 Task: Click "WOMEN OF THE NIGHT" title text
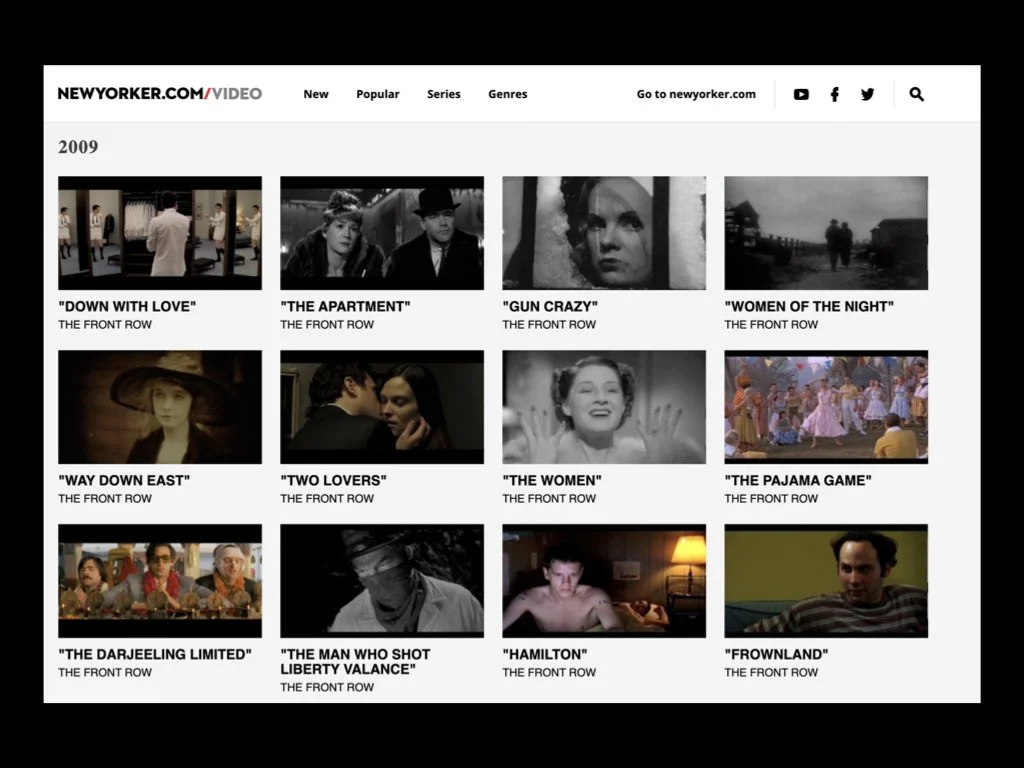809,306
